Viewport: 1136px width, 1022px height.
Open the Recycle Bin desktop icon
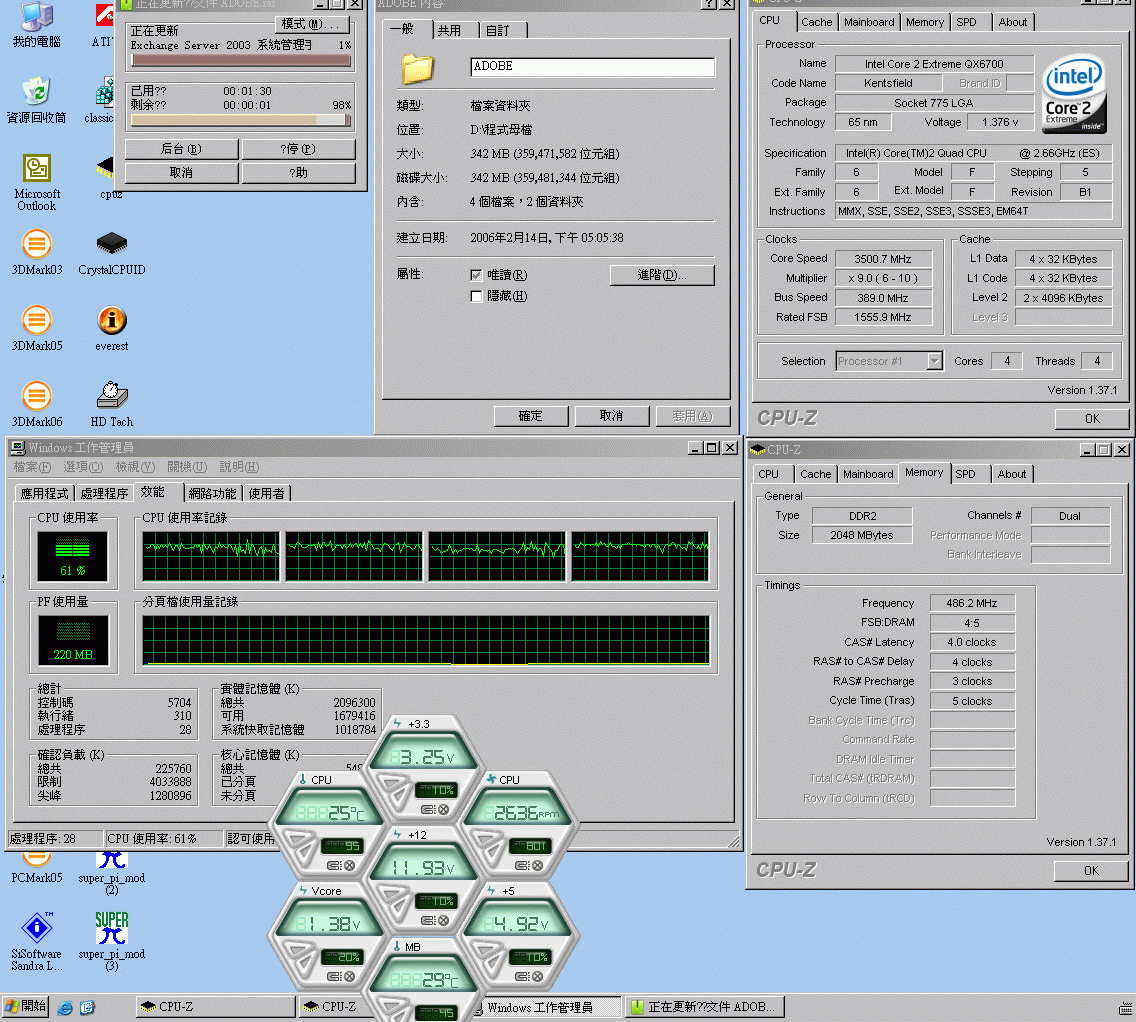coord(36,101)
